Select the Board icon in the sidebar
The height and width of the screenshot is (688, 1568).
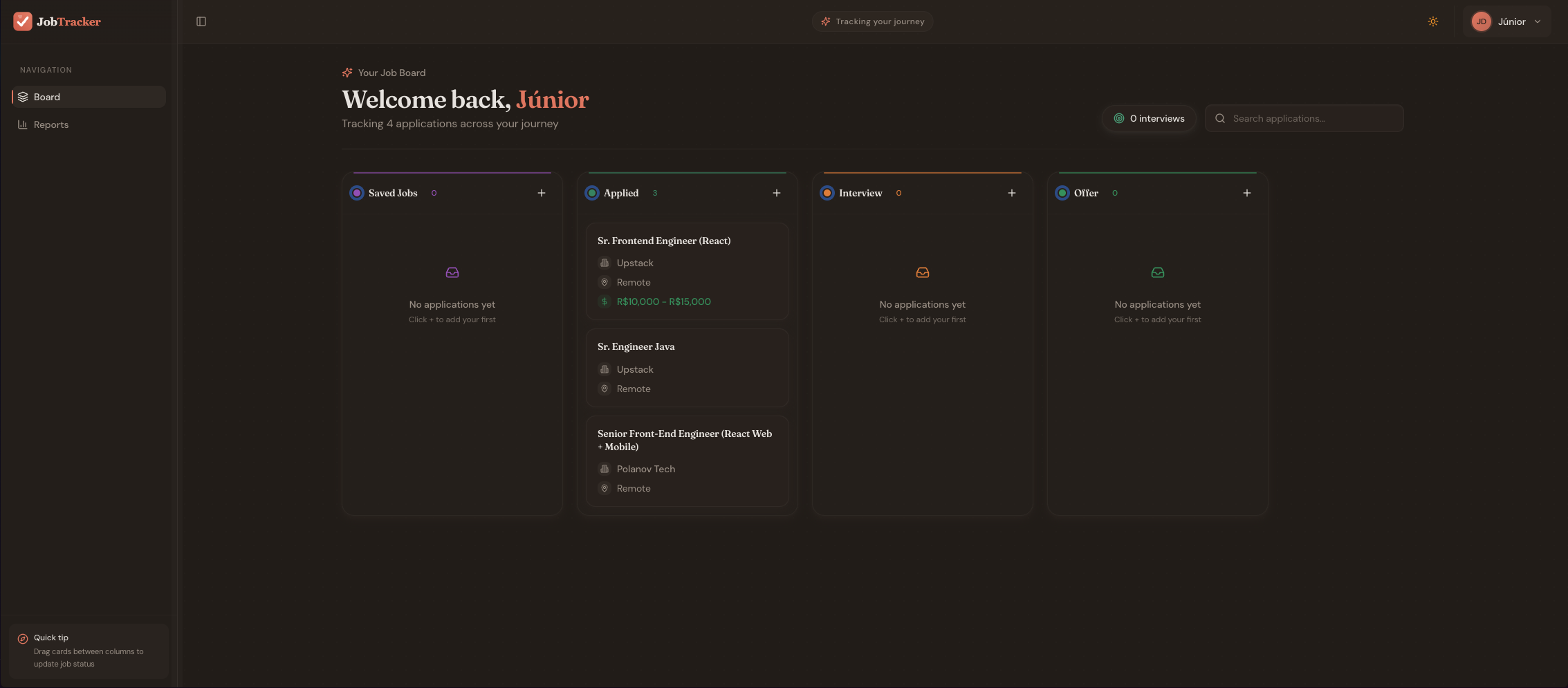click(x=24, y=97)
